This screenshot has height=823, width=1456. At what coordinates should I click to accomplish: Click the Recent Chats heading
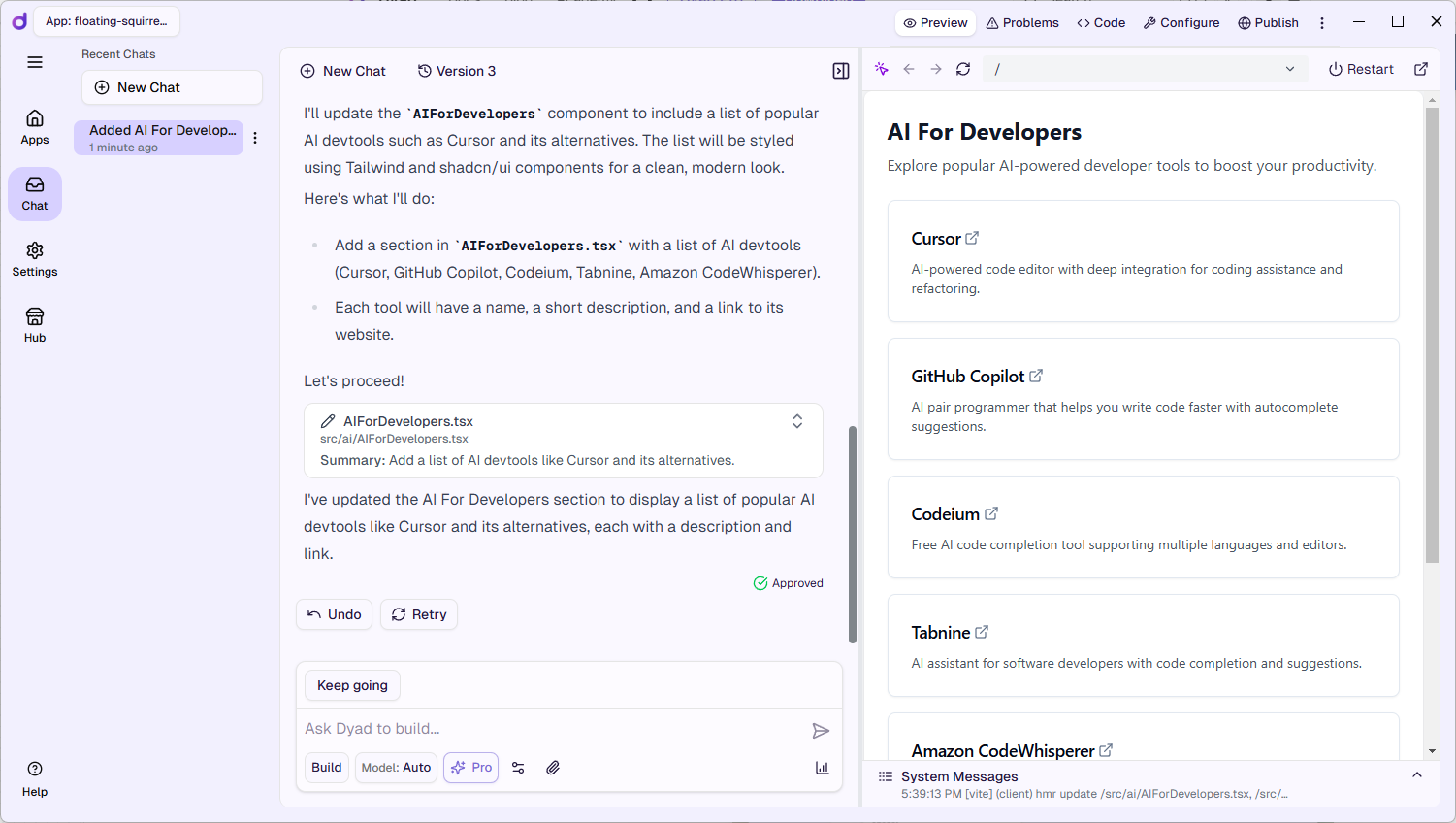(118, 54)
